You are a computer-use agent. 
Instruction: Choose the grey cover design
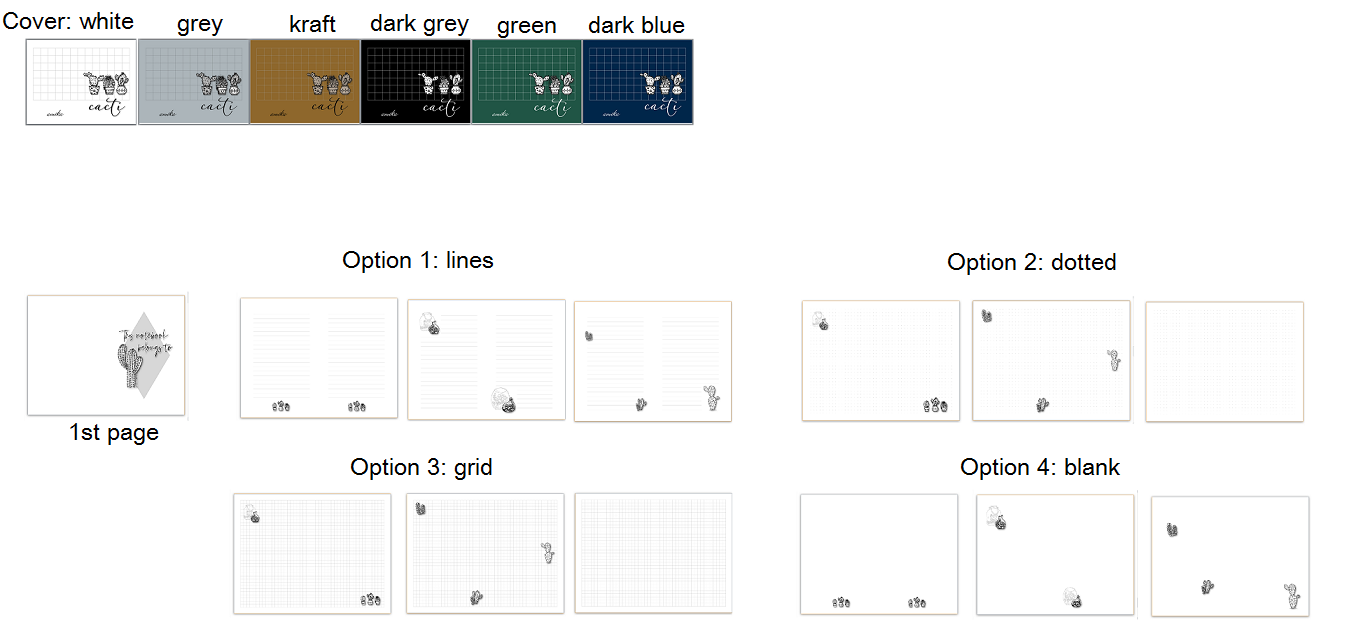click(193, 82)
